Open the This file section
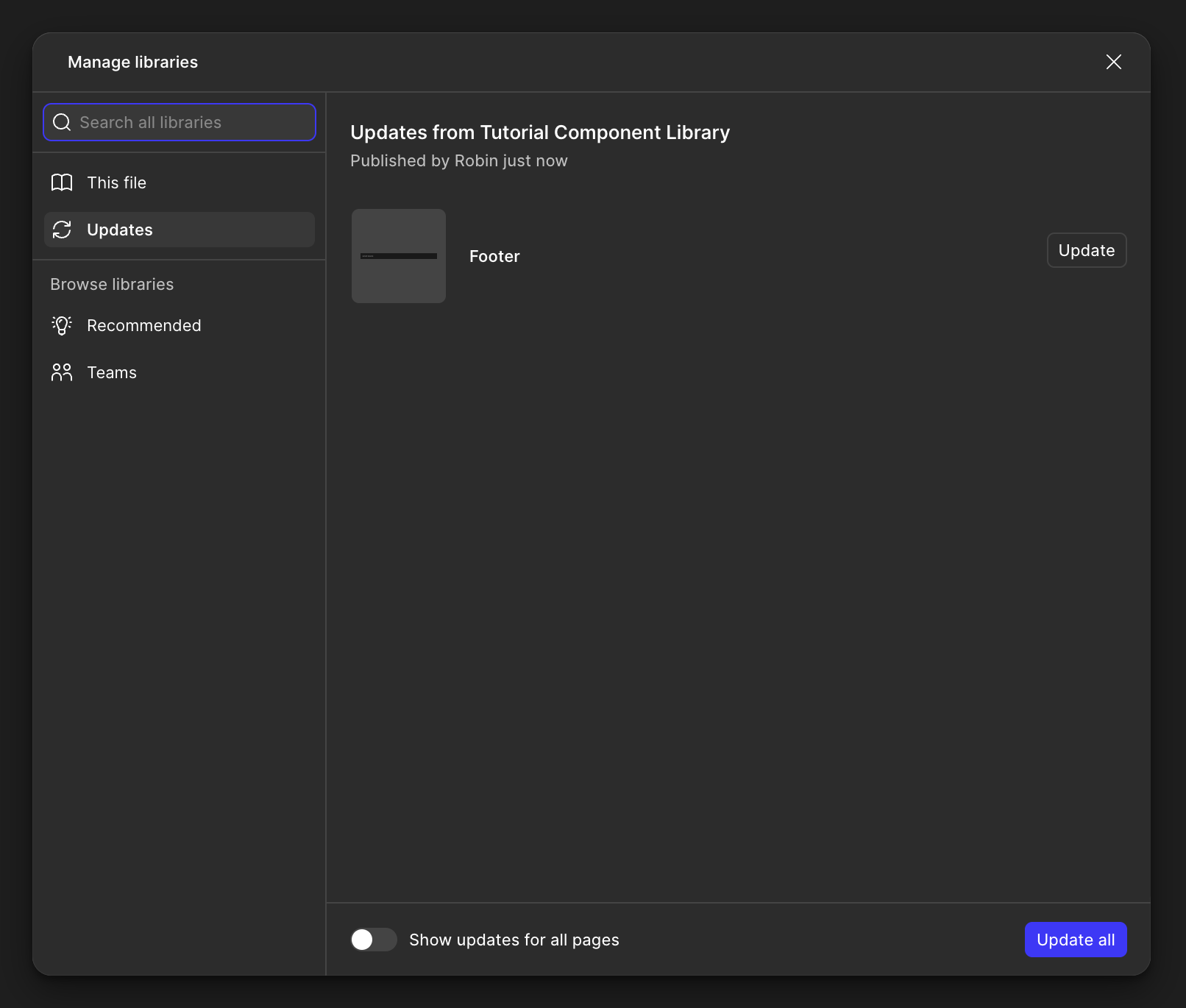This screenshot has height=1008, width=1186. [x=116, y=182]
